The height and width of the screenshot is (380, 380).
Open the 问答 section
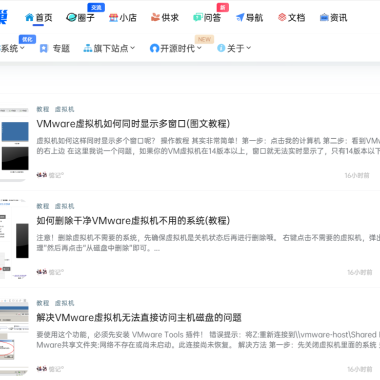coord(212,18)
